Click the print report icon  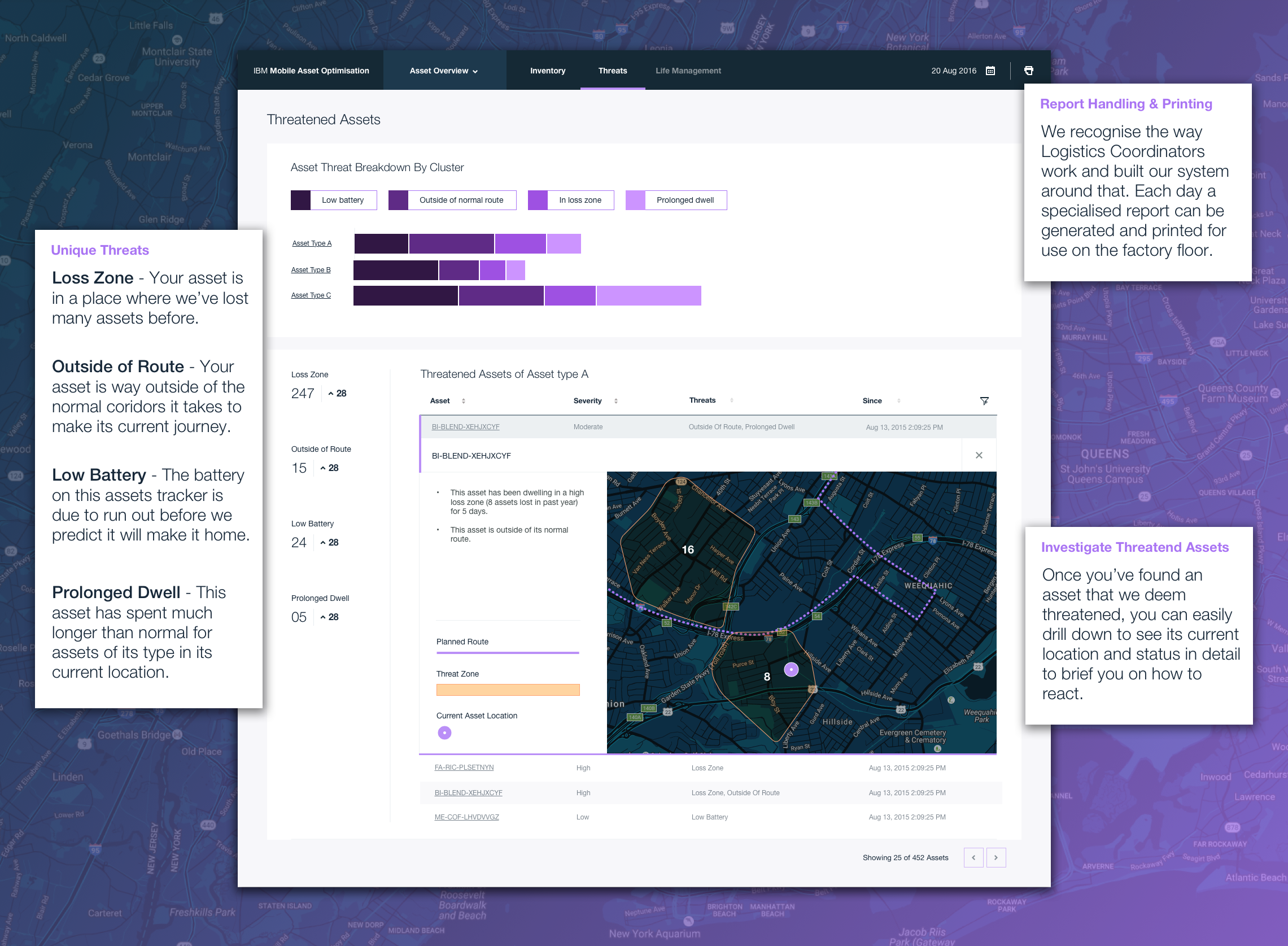point(1028,71)
